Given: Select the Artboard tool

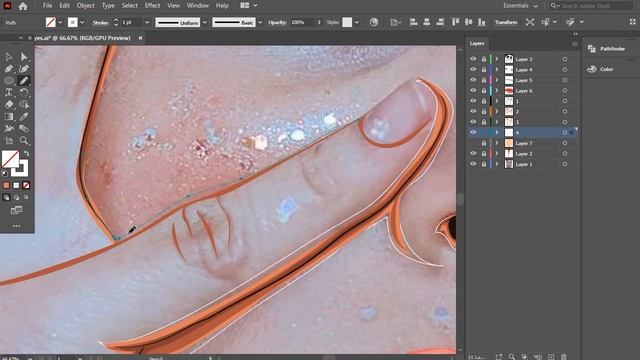Looking at the screenshot, I should 9,141.
